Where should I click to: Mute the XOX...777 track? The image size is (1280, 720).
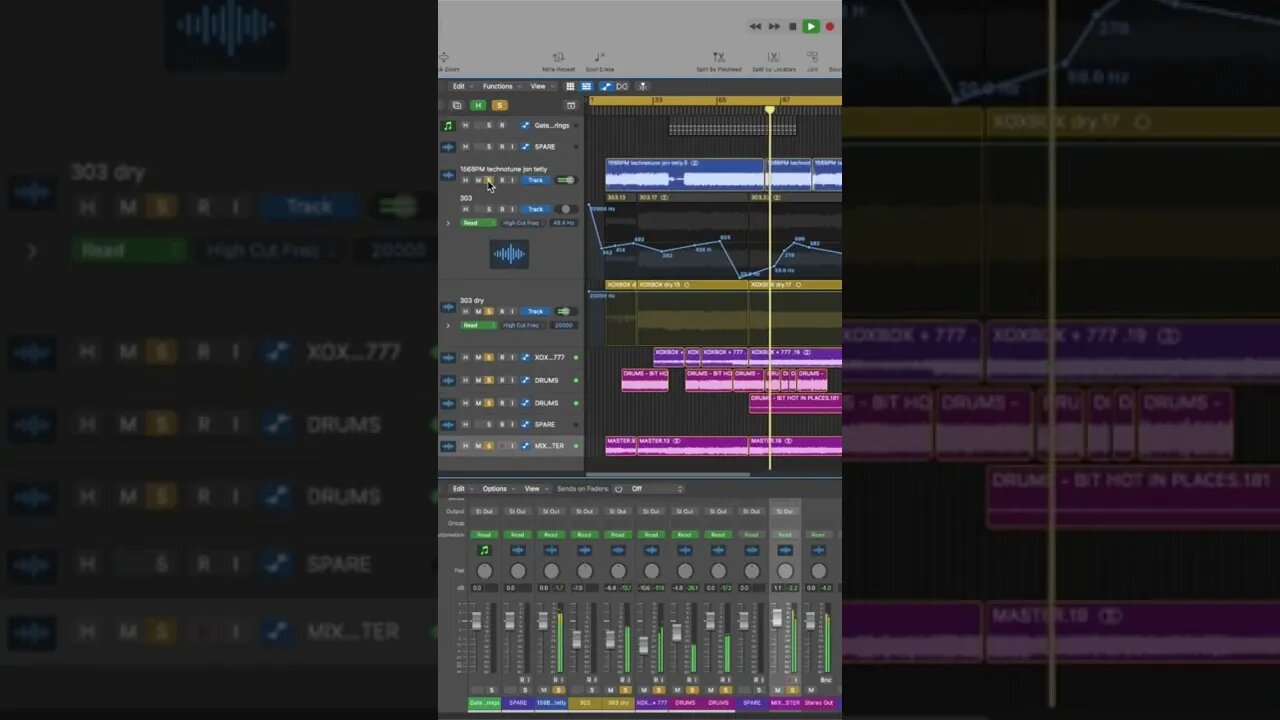tap(478, 357)
